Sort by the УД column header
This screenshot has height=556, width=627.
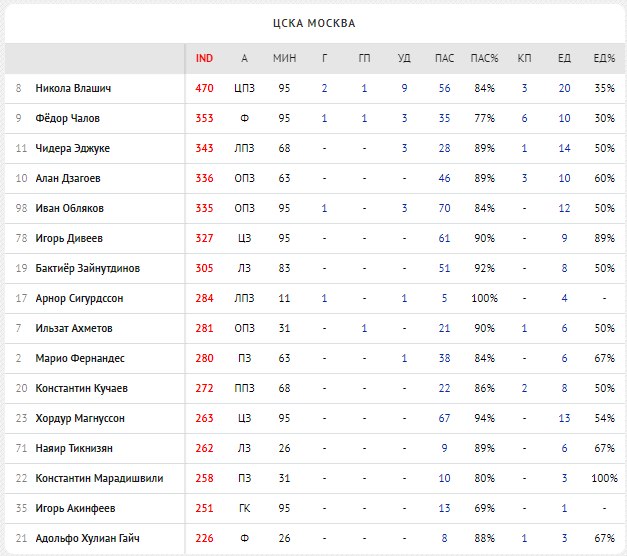coord(404,58)
